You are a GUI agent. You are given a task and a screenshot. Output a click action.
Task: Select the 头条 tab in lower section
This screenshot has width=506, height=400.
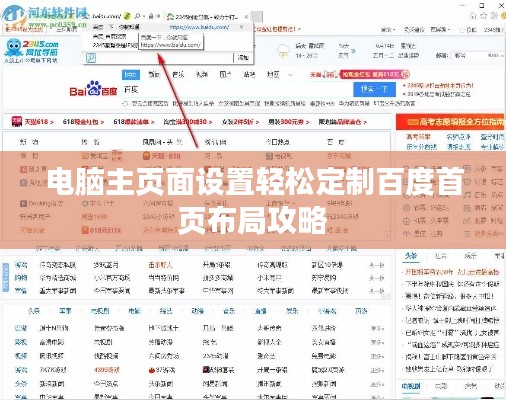[34, 311]
